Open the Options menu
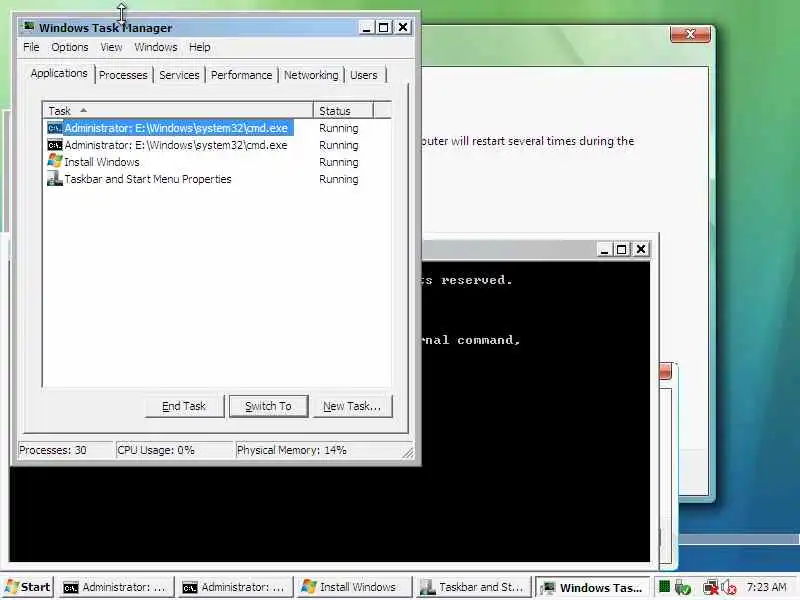The width and height of the screenshot is (800, 600). click(69, 47)
